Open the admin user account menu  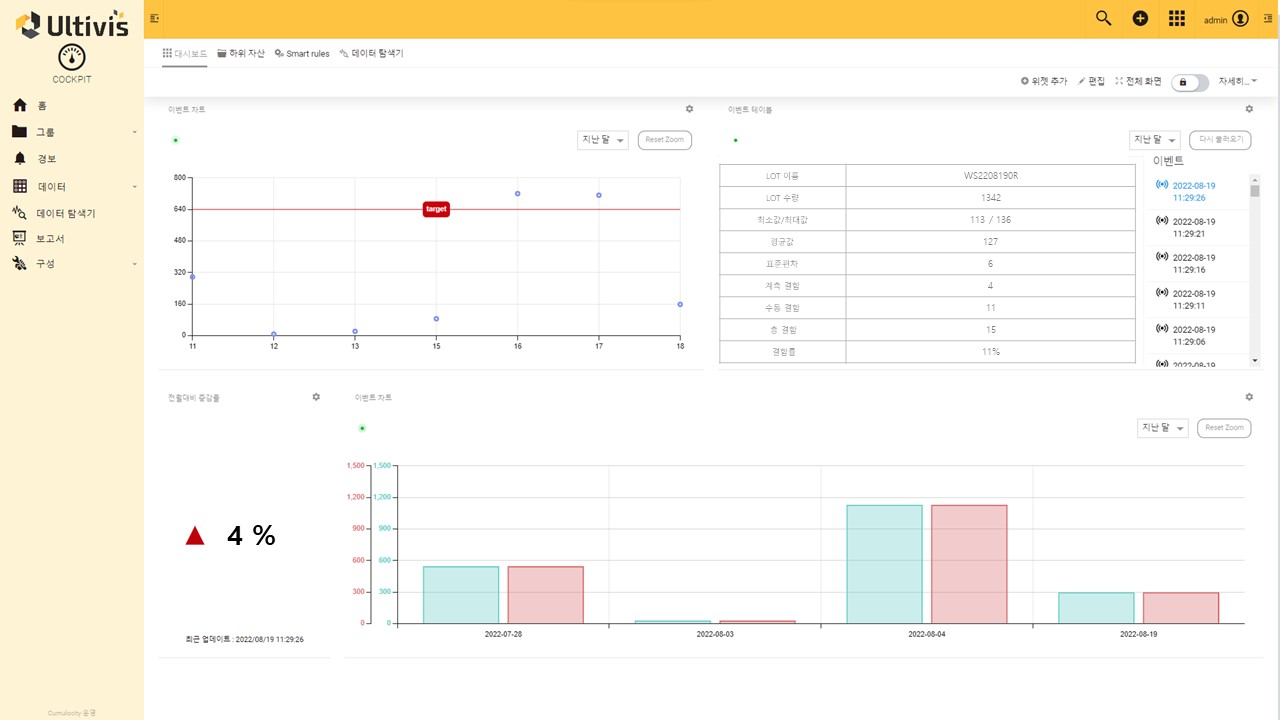[x=1226, y=19]
